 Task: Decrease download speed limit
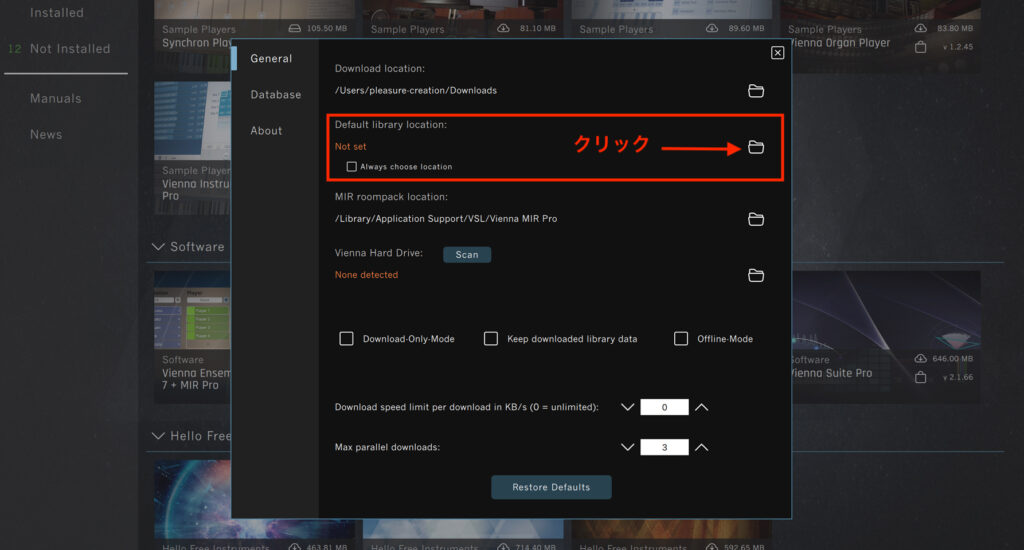pyautogui.click(x=628, y=407)
